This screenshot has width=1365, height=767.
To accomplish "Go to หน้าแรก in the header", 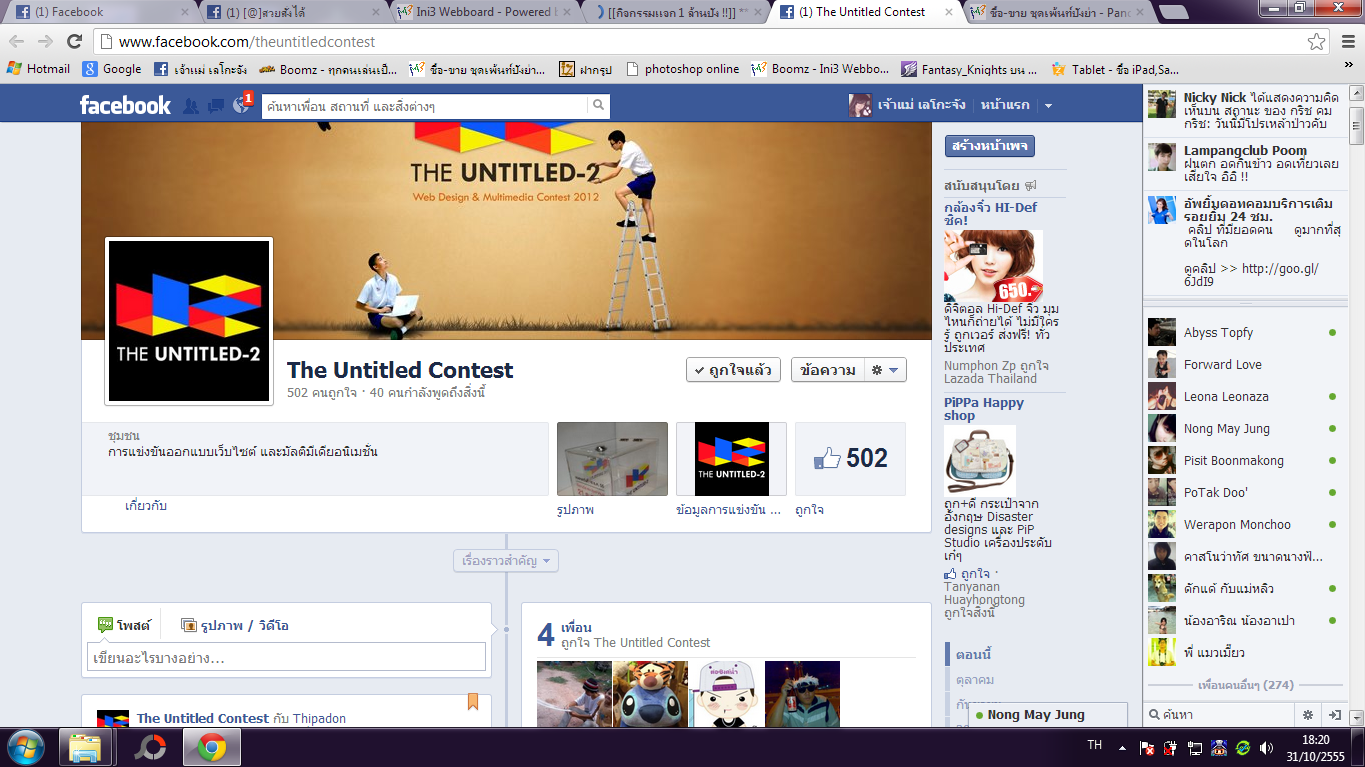I will (x=1005, y=105).
